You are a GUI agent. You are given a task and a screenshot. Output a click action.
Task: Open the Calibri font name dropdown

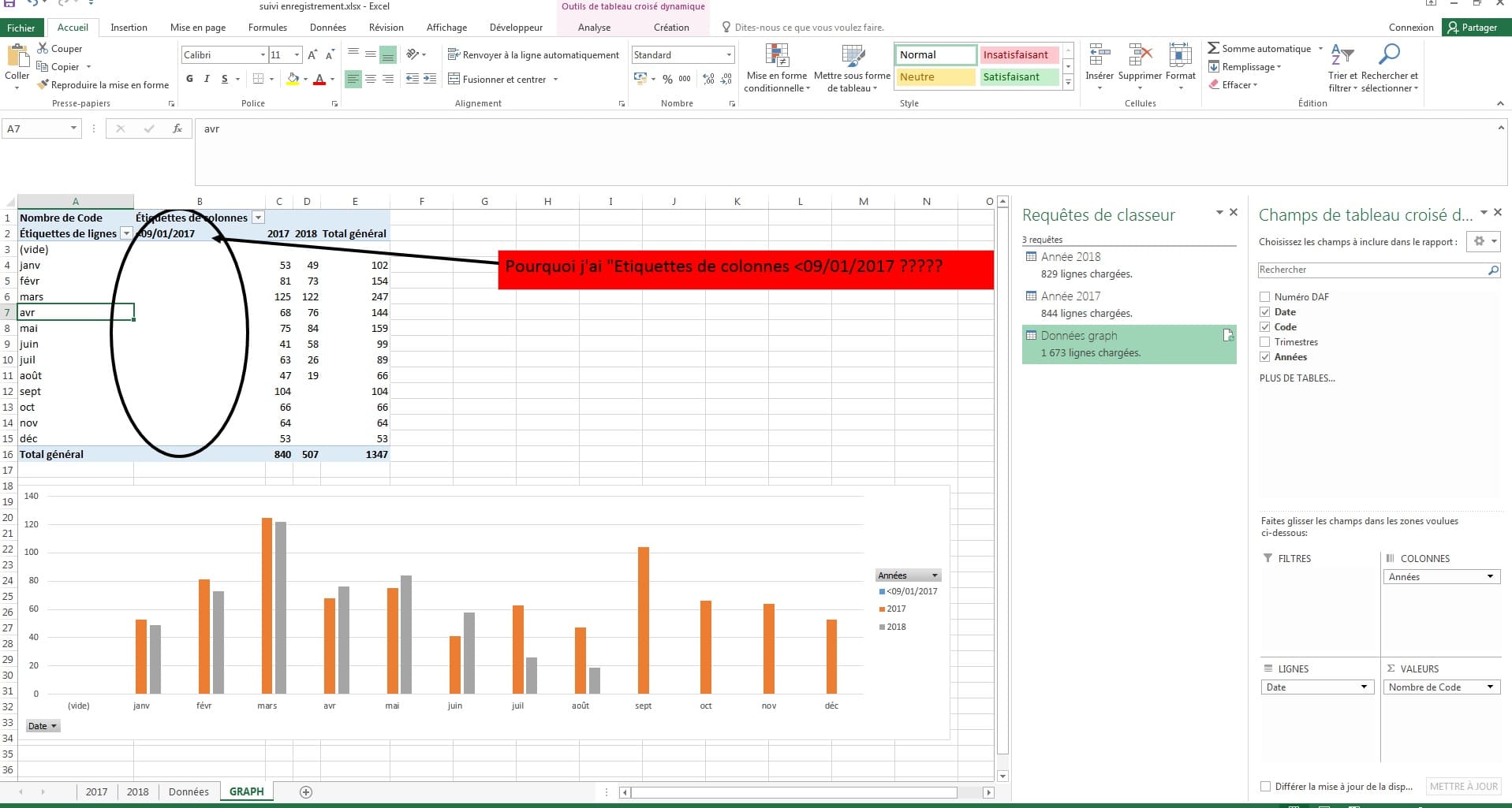click(x=263, y=55)
